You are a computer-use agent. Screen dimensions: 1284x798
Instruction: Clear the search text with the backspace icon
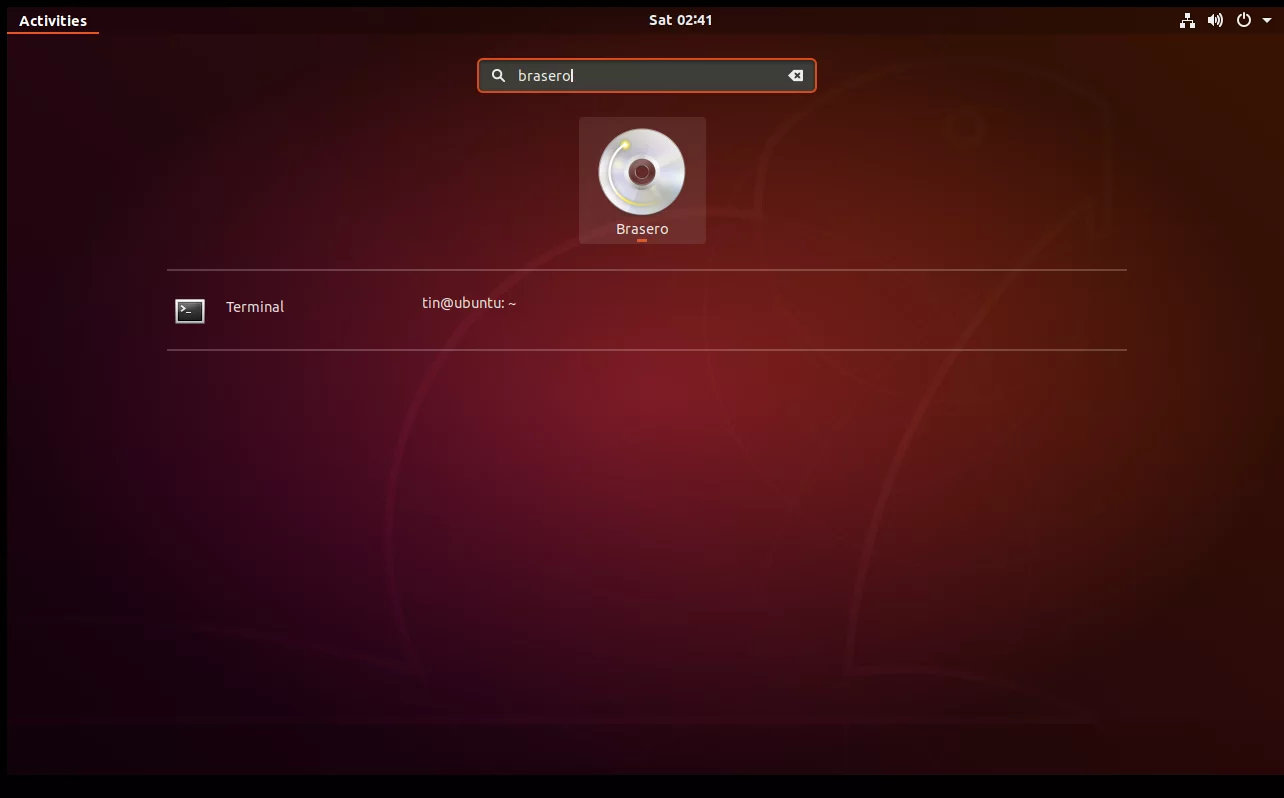pyautogui.click(x=796, y=76)
